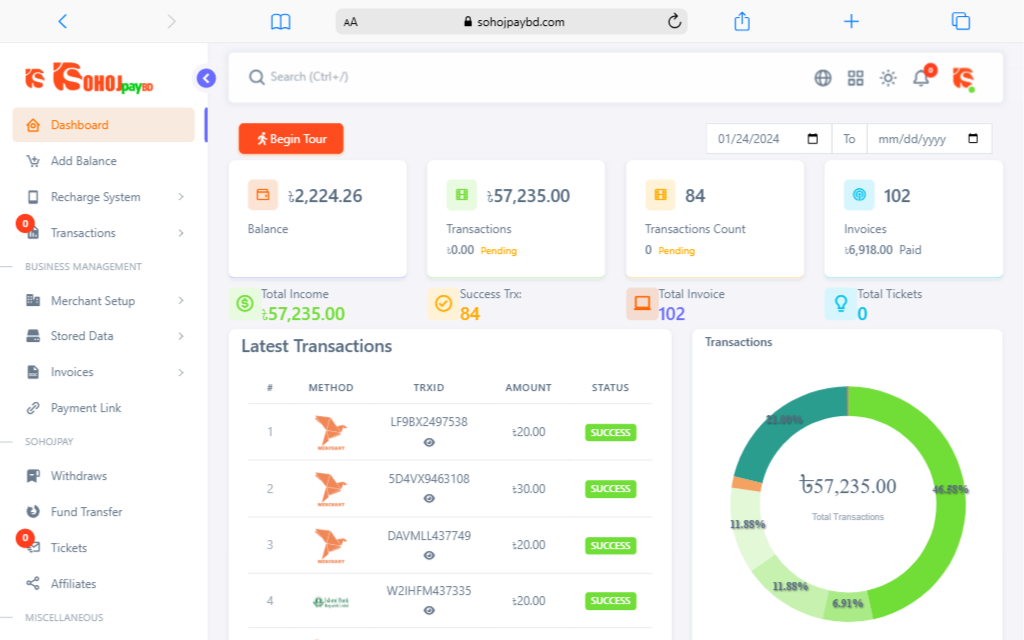Collapse the sidebar with arrow toggle
This screenshot has width=1024, height=640.
click(x=206, y=78)
